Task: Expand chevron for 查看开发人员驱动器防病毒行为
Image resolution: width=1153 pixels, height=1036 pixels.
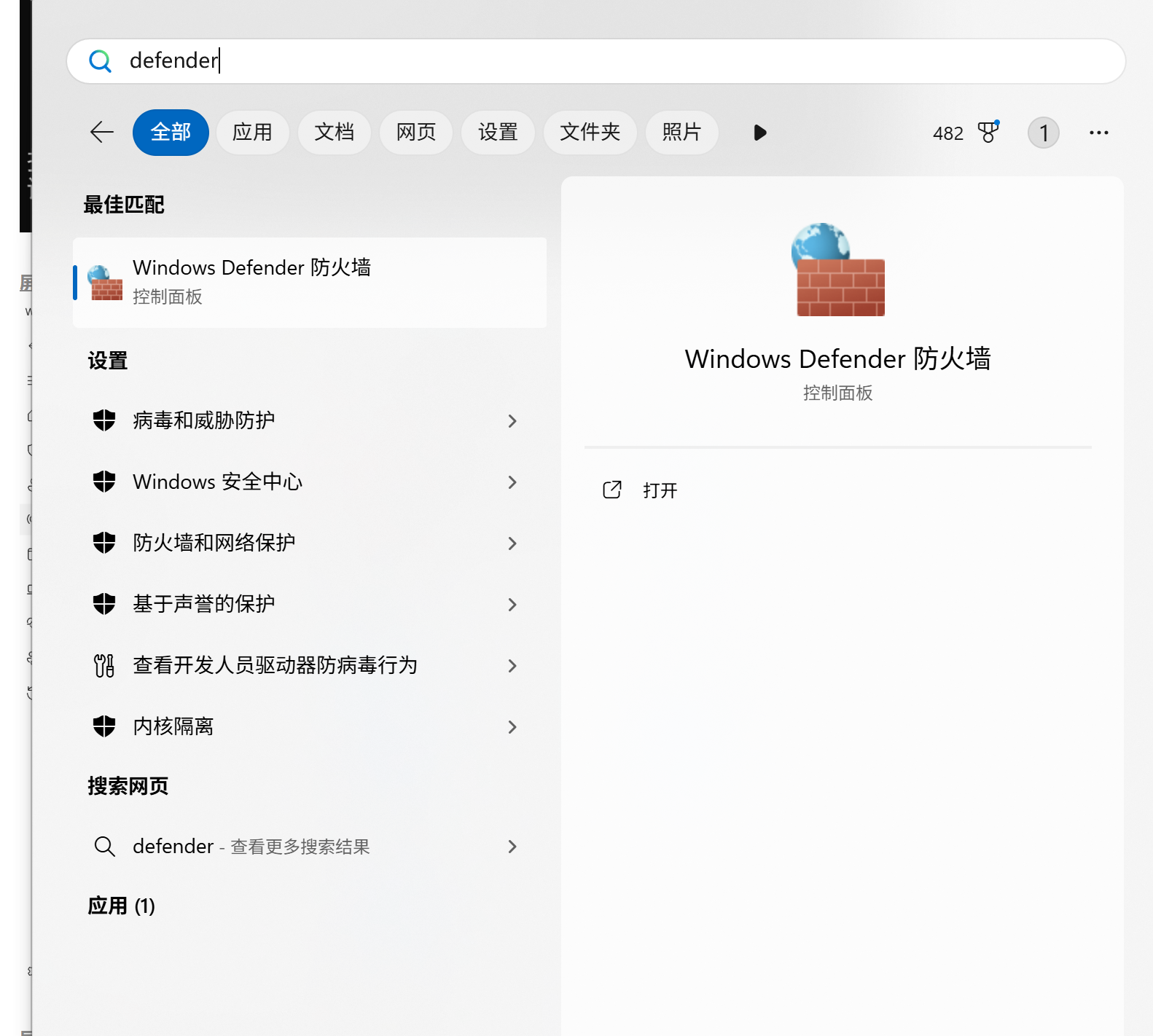Action: point(512,666)
